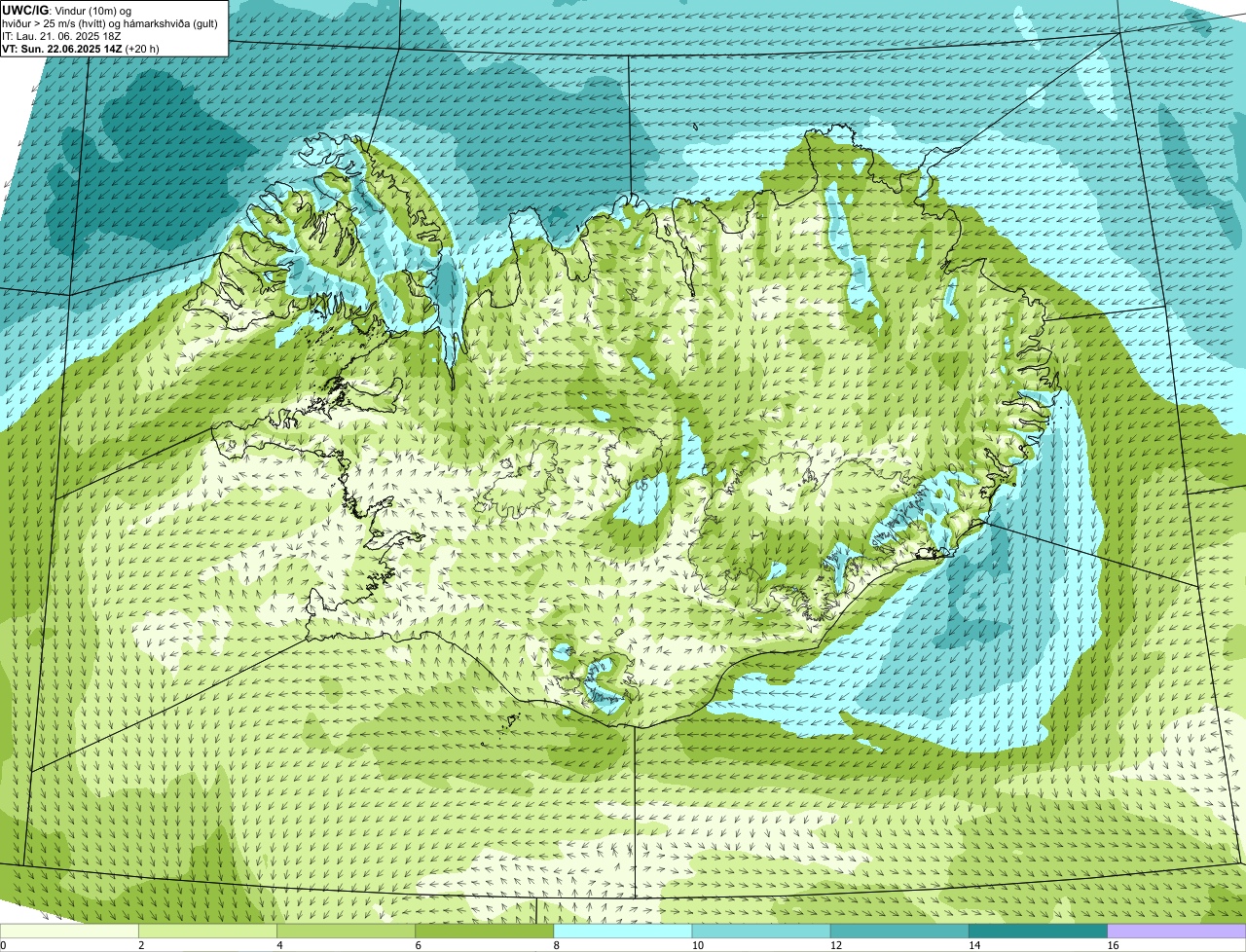Screen dimensions: 1246x952
Task: Click the valid time line VT: Sun. 22.06.2025 14Z
Action: coord(62,48)
